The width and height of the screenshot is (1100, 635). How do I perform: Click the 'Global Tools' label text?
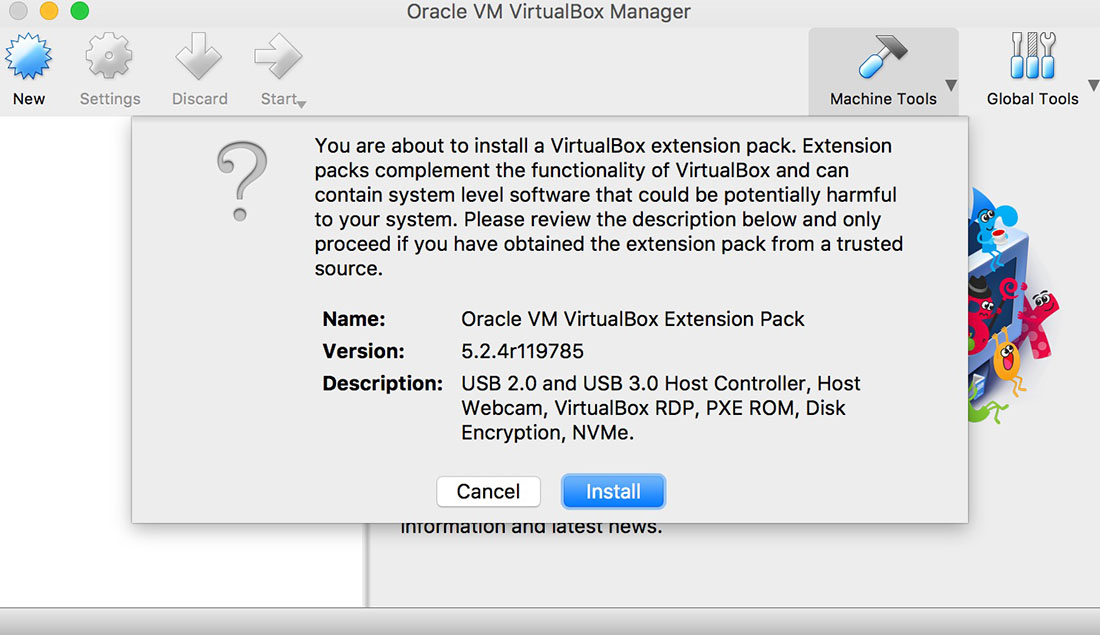click(x=1033, y=99)
